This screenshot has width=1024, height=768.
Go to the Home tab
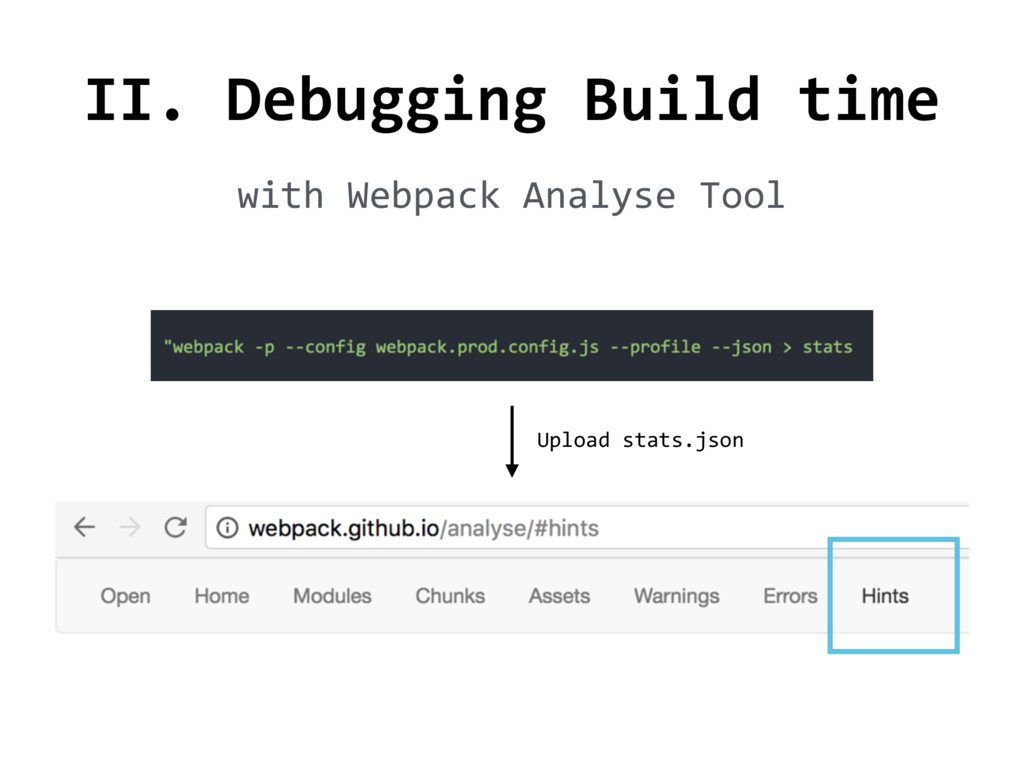(221, 596)
